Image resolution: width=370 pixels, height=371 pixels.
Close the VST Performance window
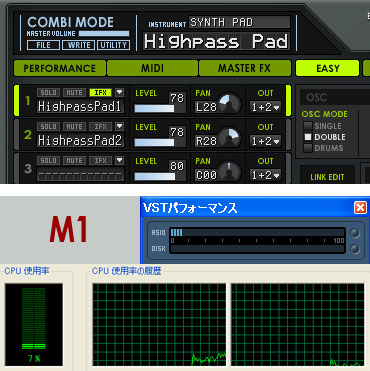(360, 208)
